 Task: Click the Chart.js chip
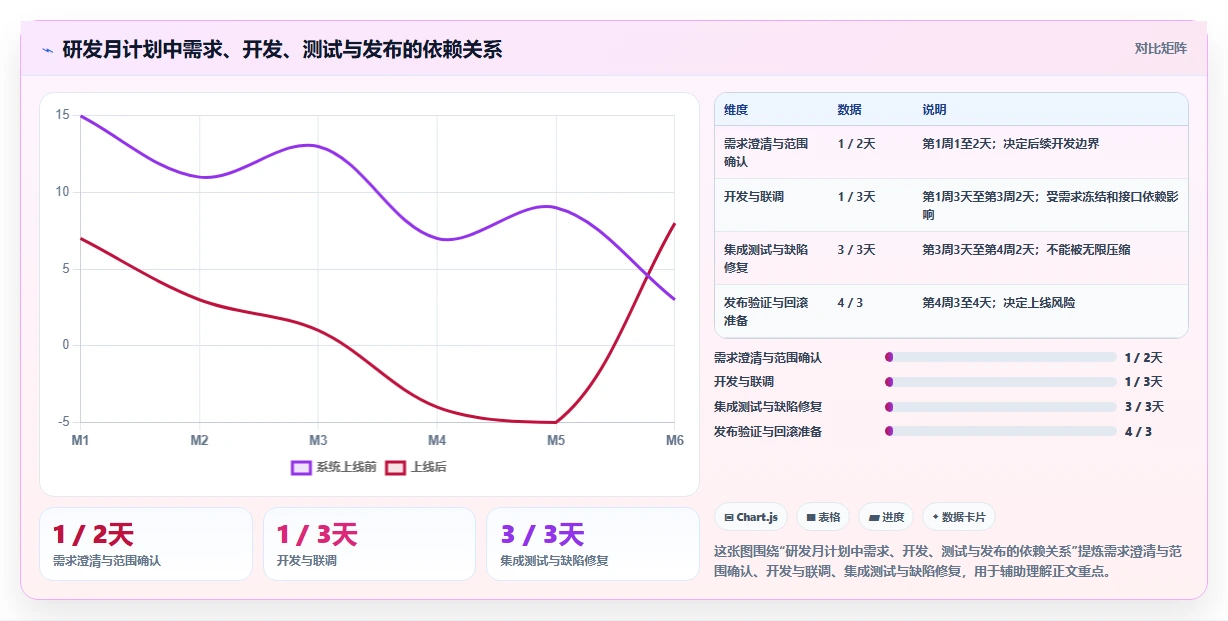(x=751, y=517)
